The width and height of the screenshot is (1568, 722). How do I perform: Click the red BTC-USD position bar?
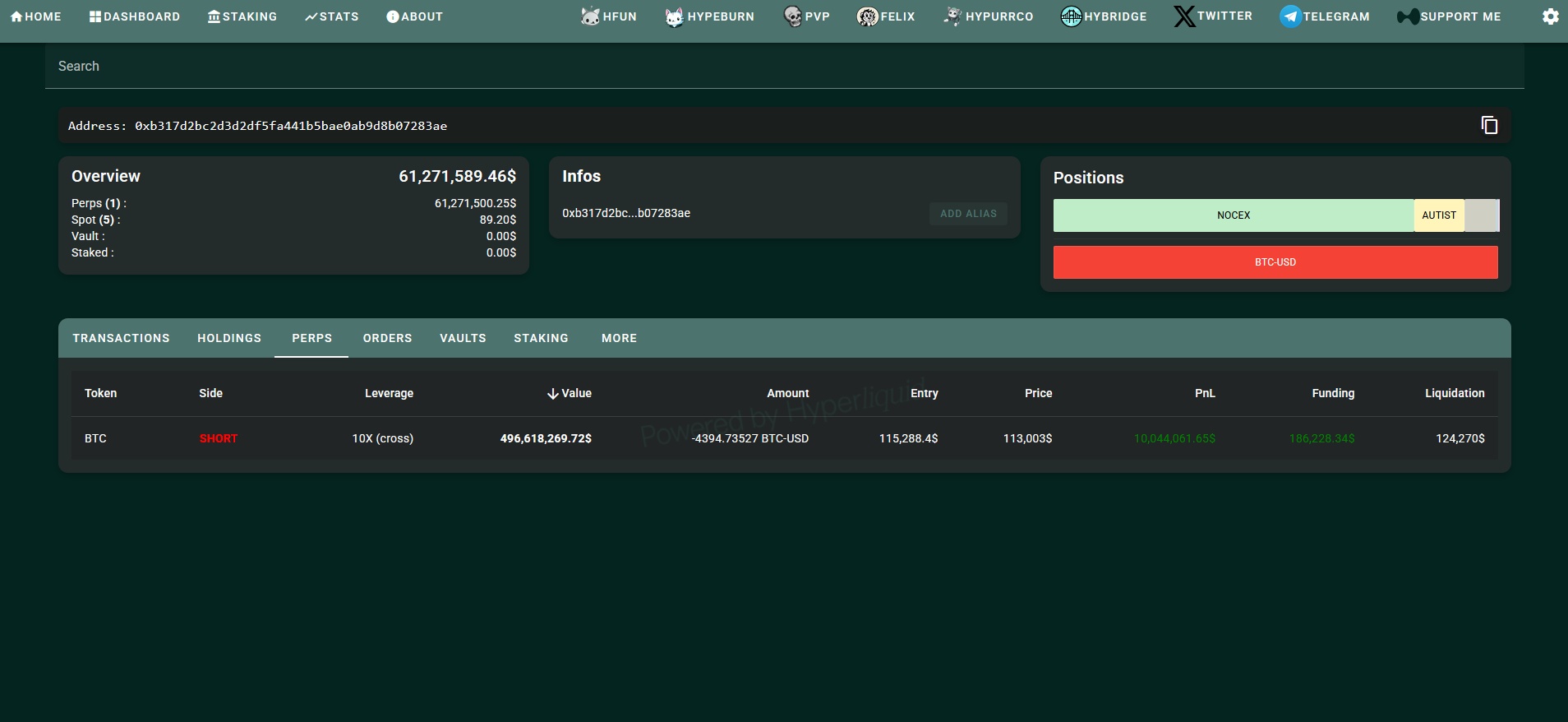tap(1275, 262)
